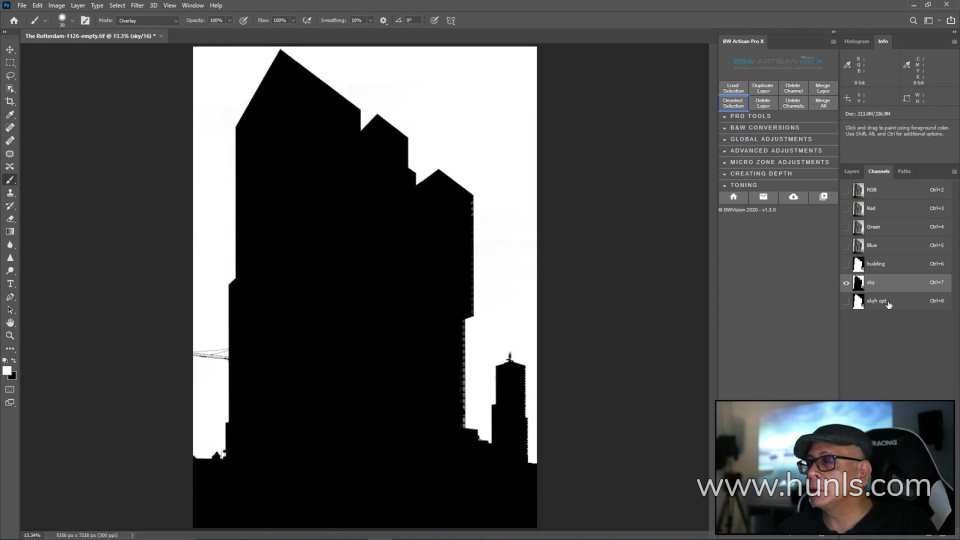Image resolution: width=960 pixels, height=540 pixels.
Task: Select the Move tool
Action: pyautogui.click(x=10, y=50)
